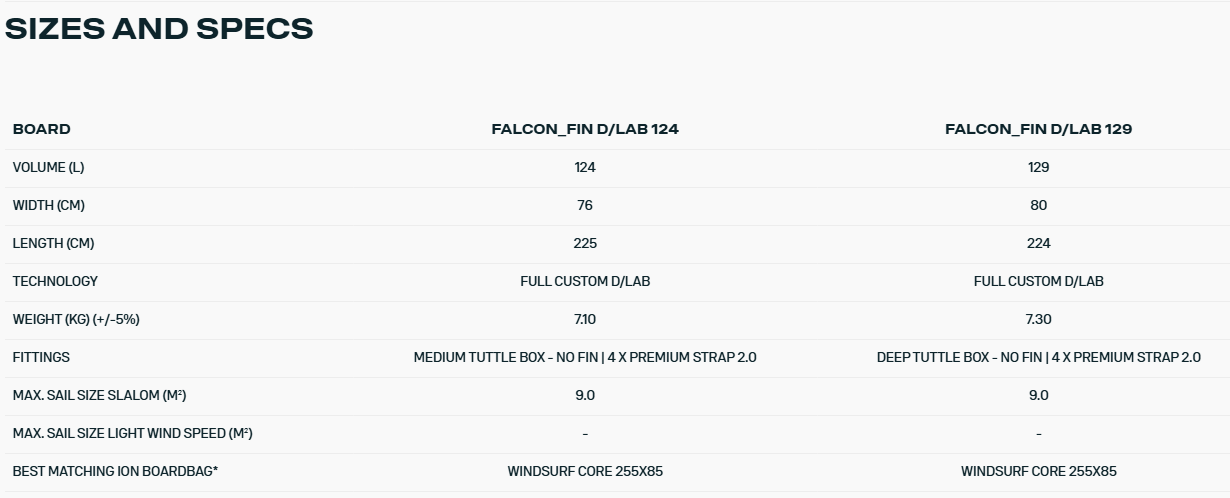Click Windsurf Core 255X85 under D/Lab 129
This screenshot has height=498, width=1230.
click(1038, 471)
